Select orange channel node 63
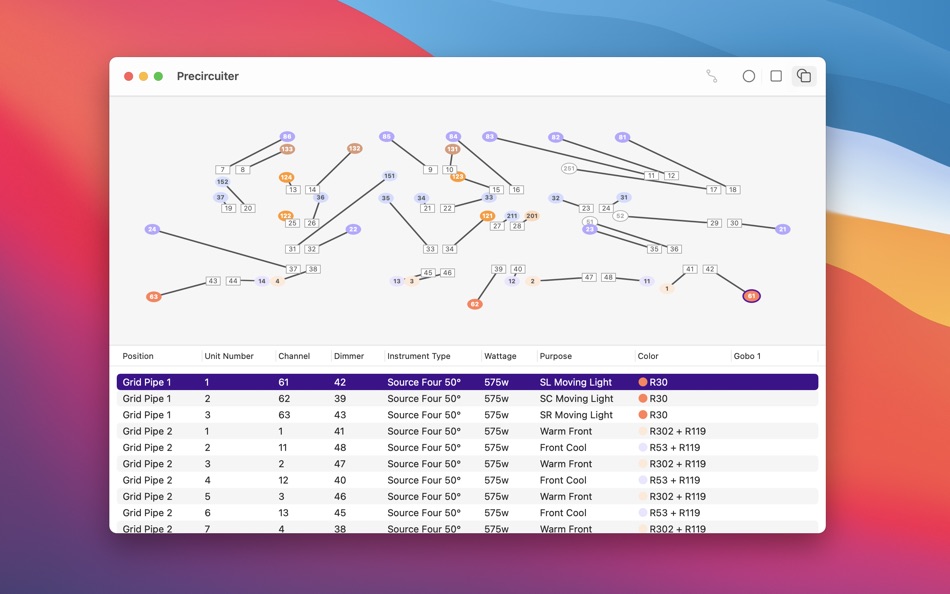 [x=154, y=296]
